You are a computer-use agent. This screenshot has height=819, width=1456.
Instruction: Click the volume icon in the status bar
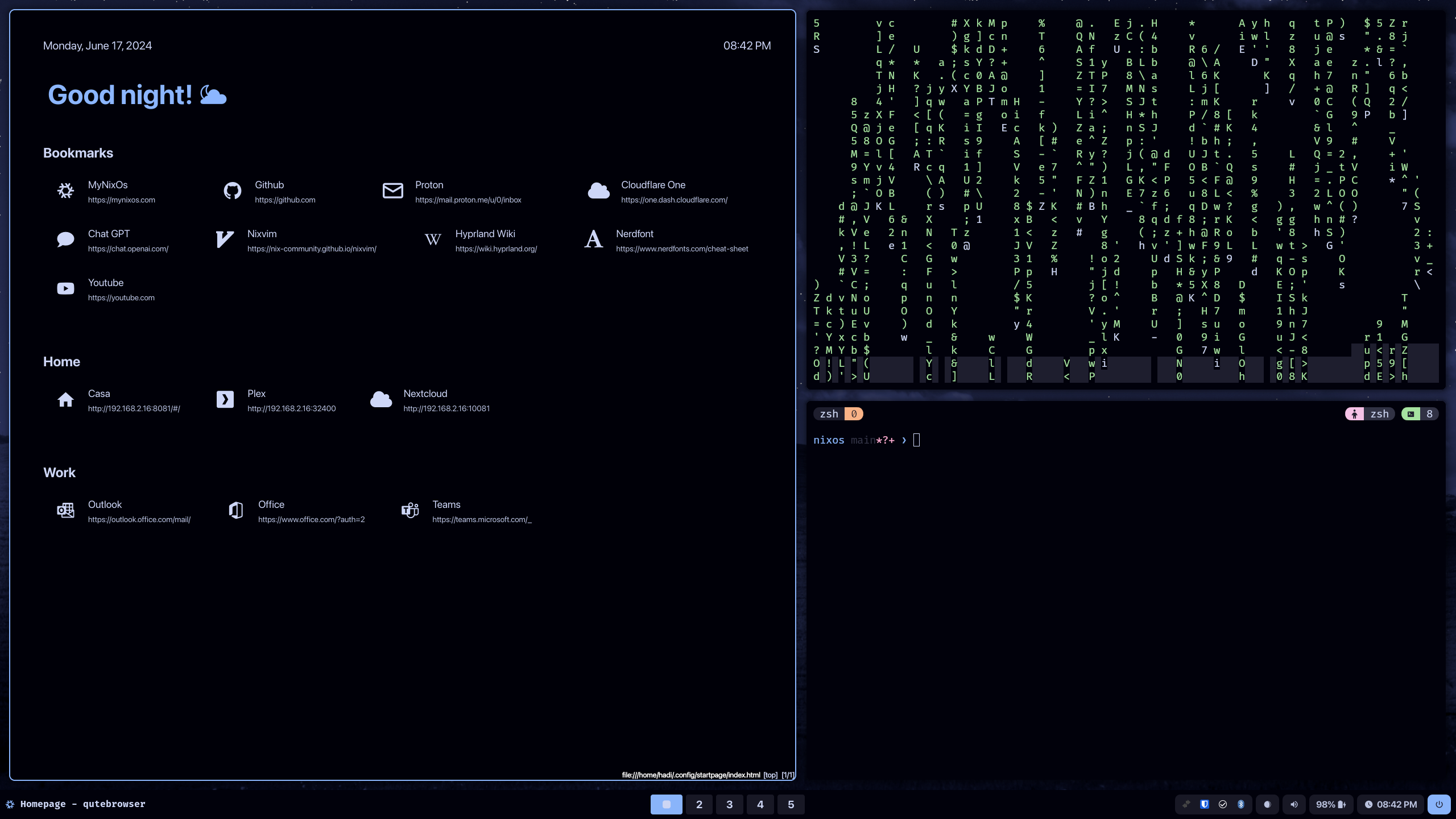(x=1294, y=804)
